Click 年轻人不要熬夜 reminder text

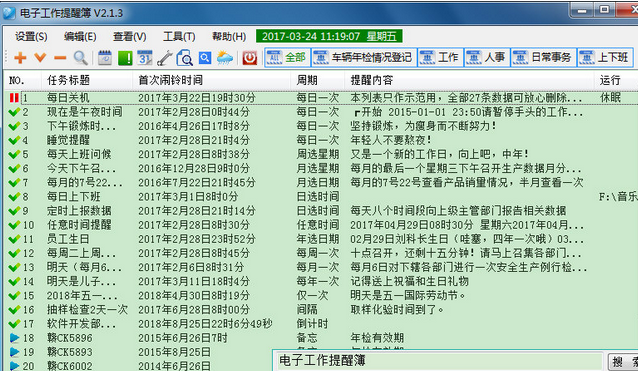pyautogui.click(x=391, y=140)
